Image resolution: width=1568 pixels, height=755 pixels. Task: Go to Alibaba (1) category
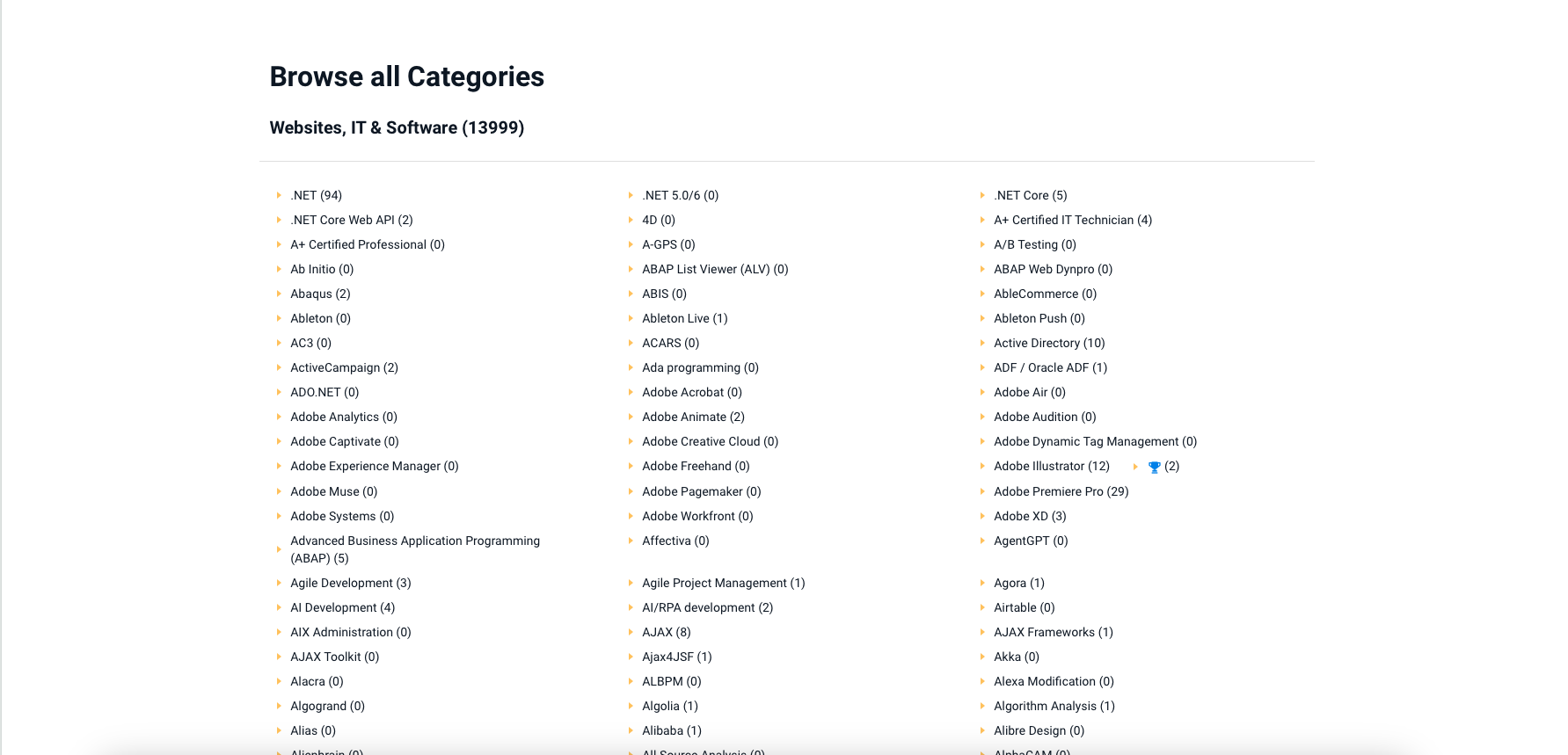coord(671,730)
